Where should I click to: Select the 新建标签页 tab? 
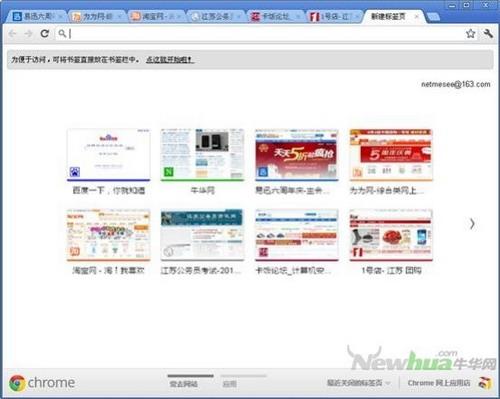(393, 16)
